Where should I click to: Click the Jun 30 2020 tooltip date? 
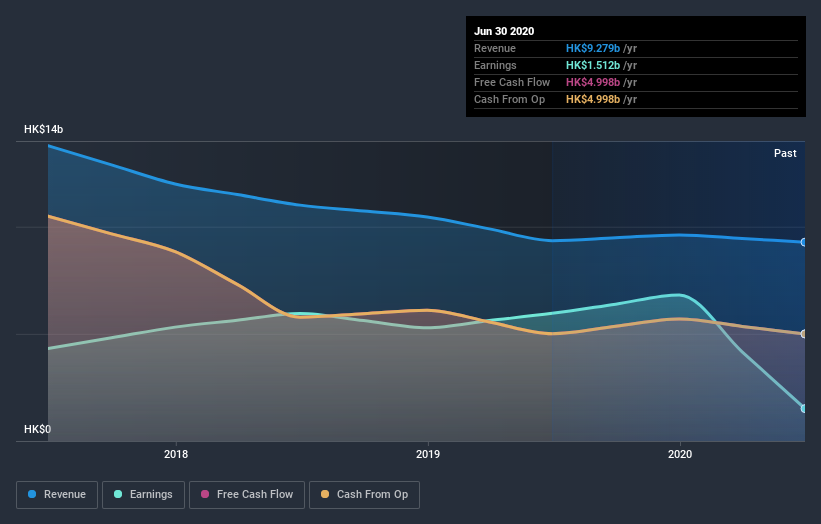(504, 31)
